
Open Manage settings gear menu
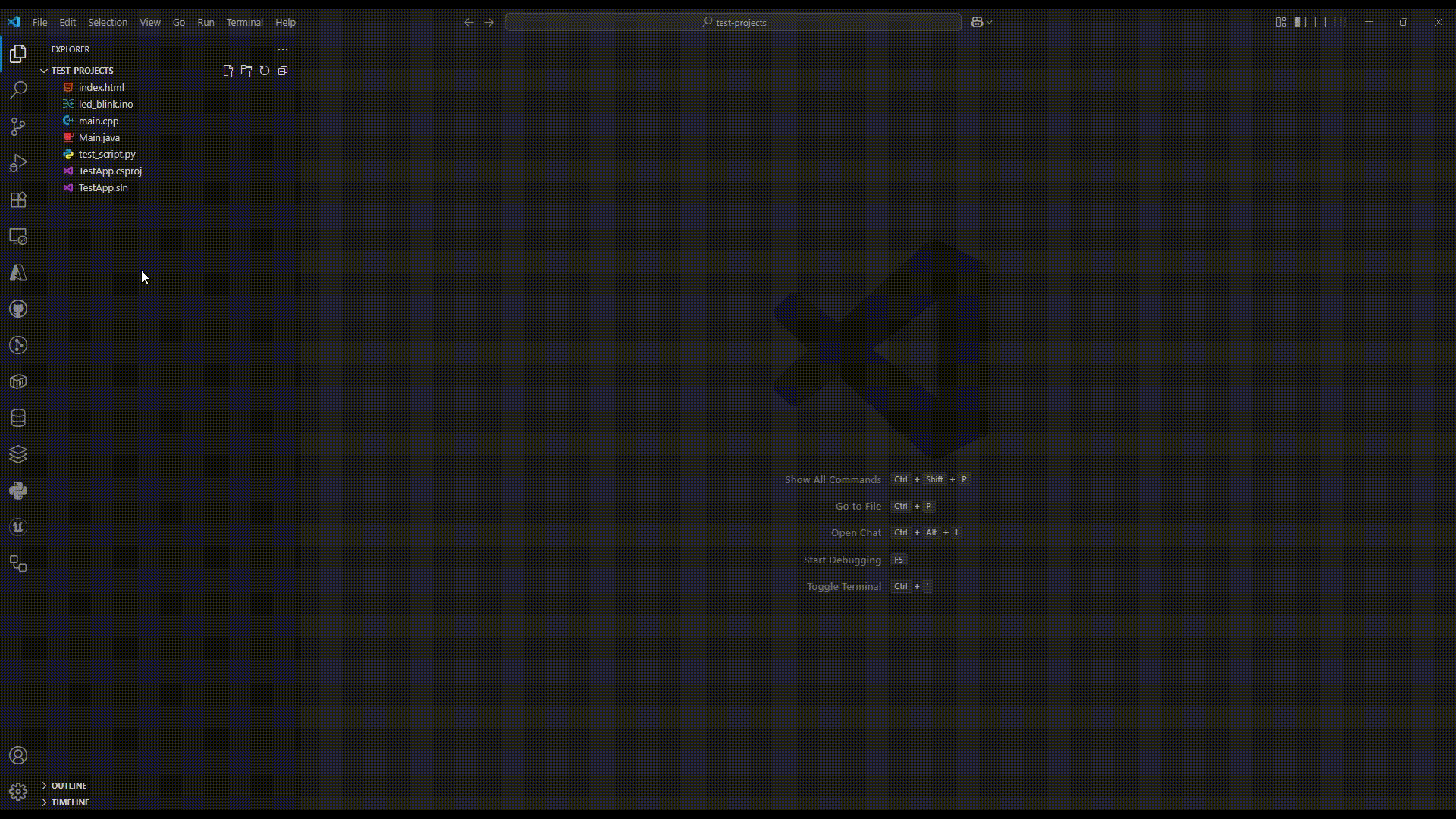(x=18, y=792)
